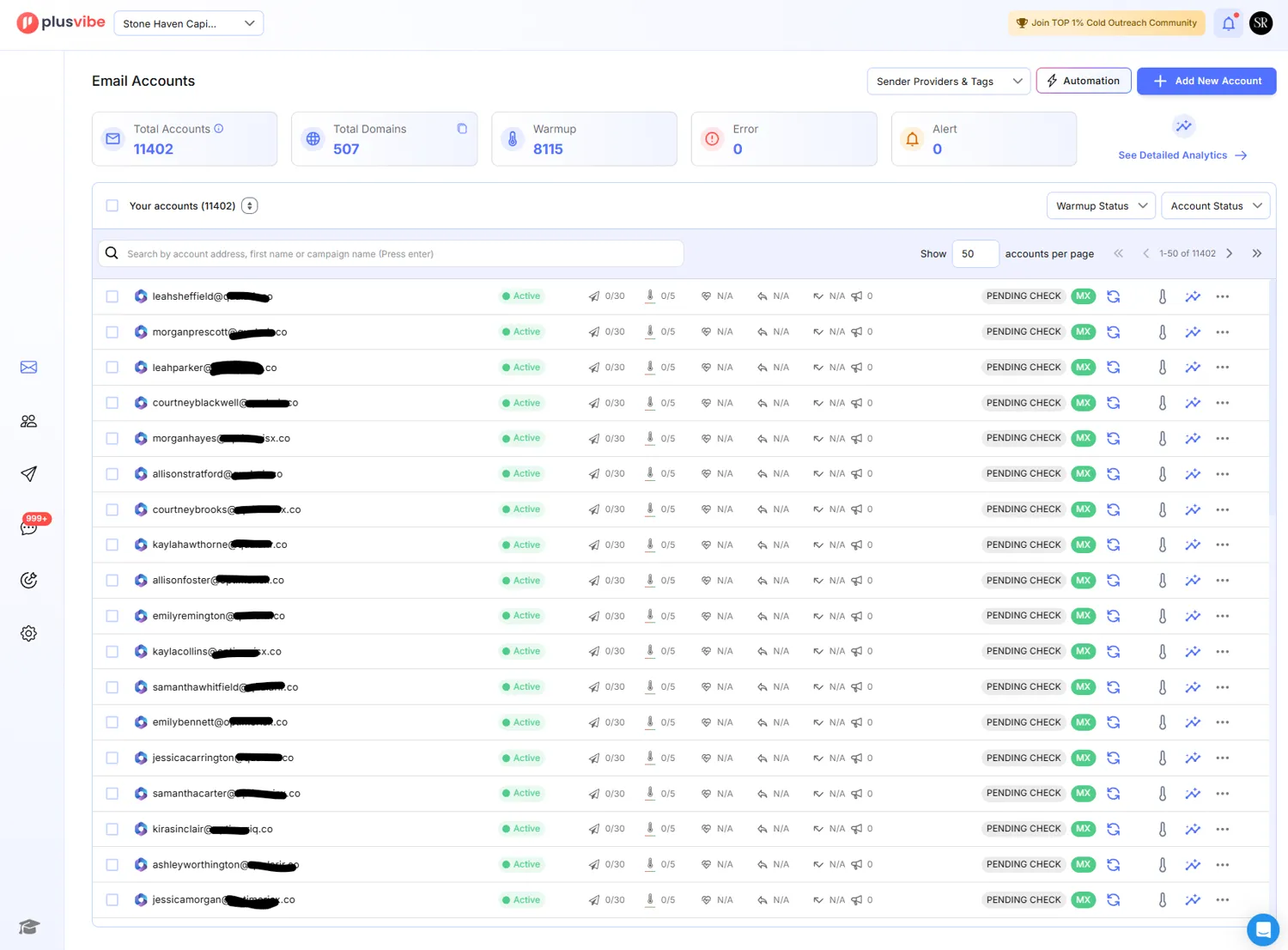Check the ashleyworthington account checkbox

pos(112,865)
